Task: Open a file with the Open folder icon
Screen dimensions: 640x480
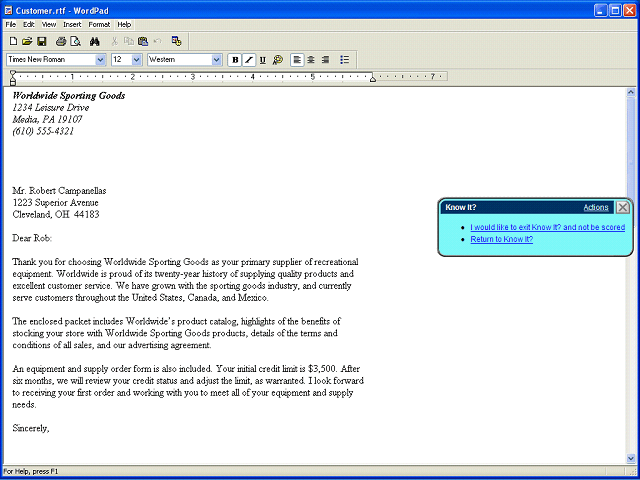Action: pos(27,41)
